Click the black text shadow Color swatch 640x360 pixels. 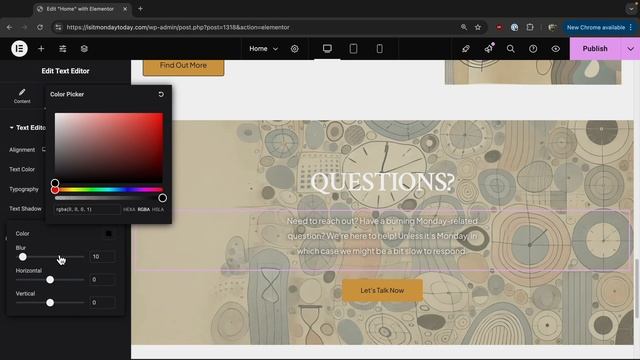(x=108, y=233)
